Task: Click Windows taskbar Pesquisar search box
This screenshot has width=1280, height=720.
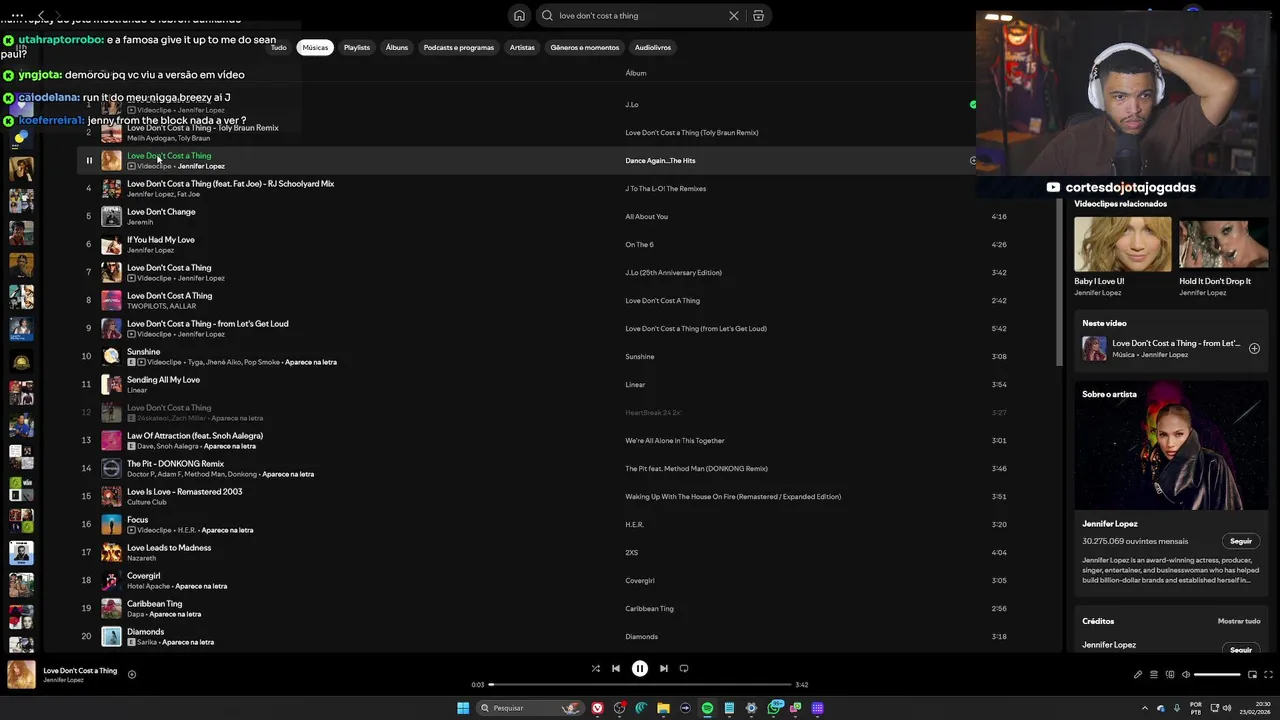Action: coord(530,708)
